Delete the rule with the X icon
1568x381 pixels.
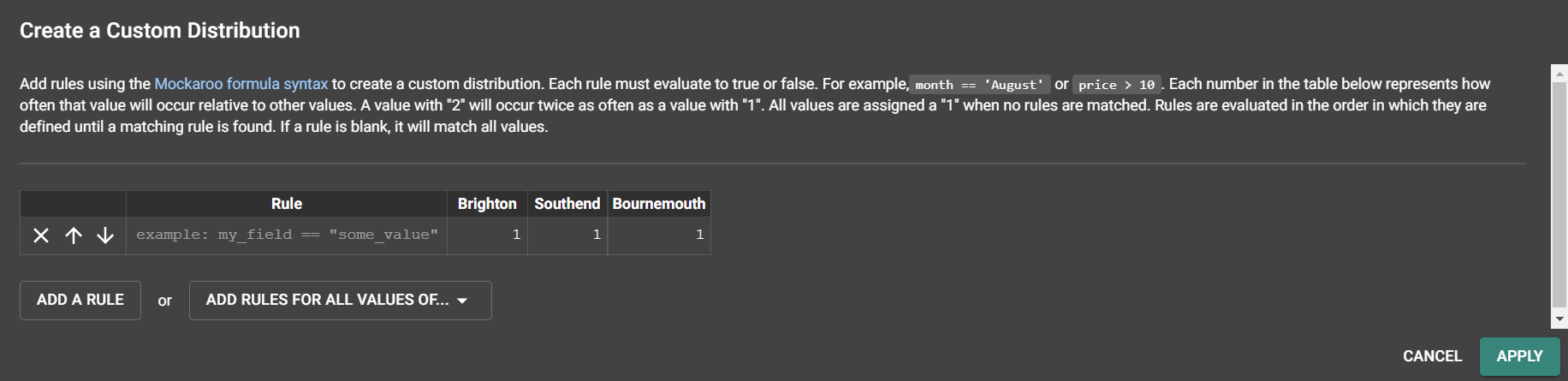tap(41, 235)
